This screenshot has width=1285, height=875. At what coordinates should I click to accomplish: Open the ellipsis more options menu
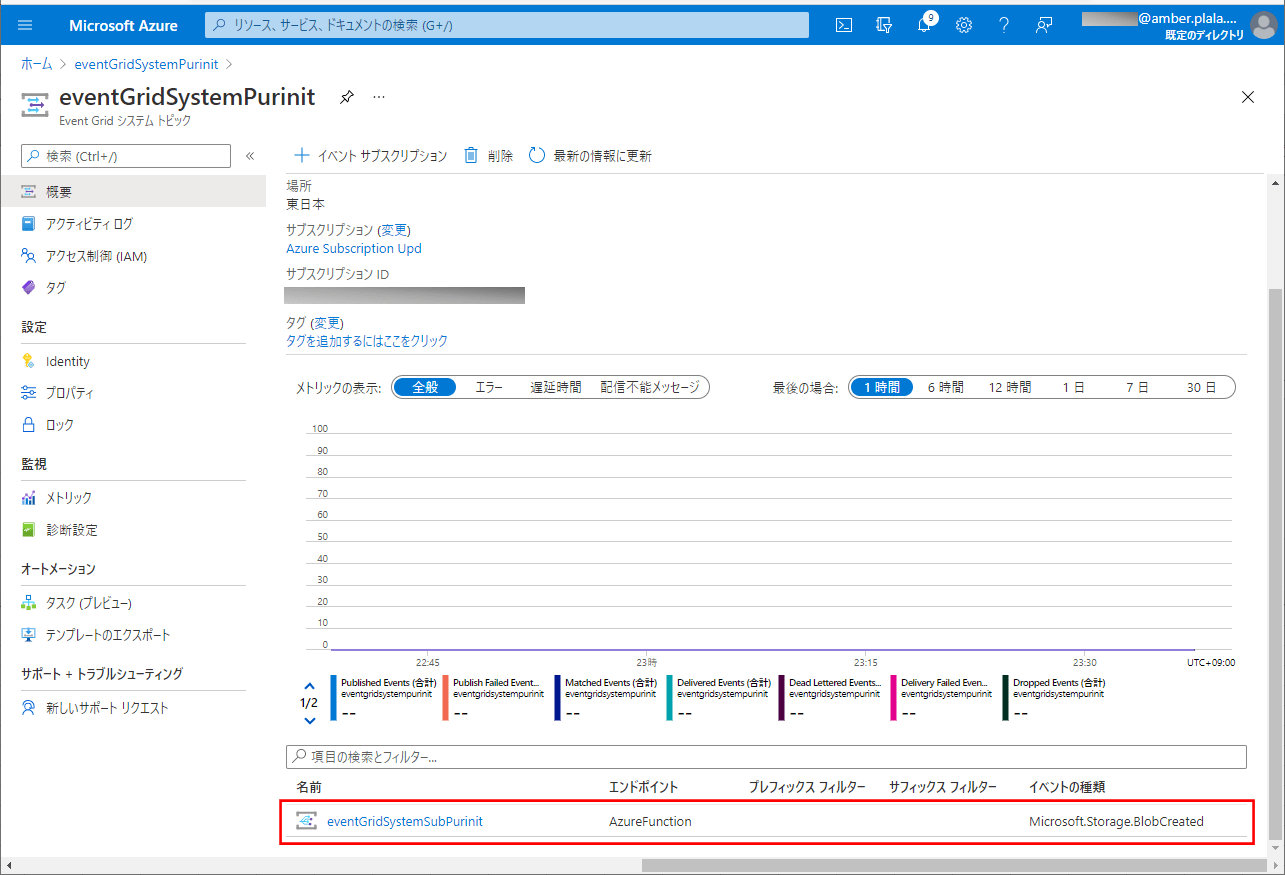pyautogui.click(x=379, y=97)
